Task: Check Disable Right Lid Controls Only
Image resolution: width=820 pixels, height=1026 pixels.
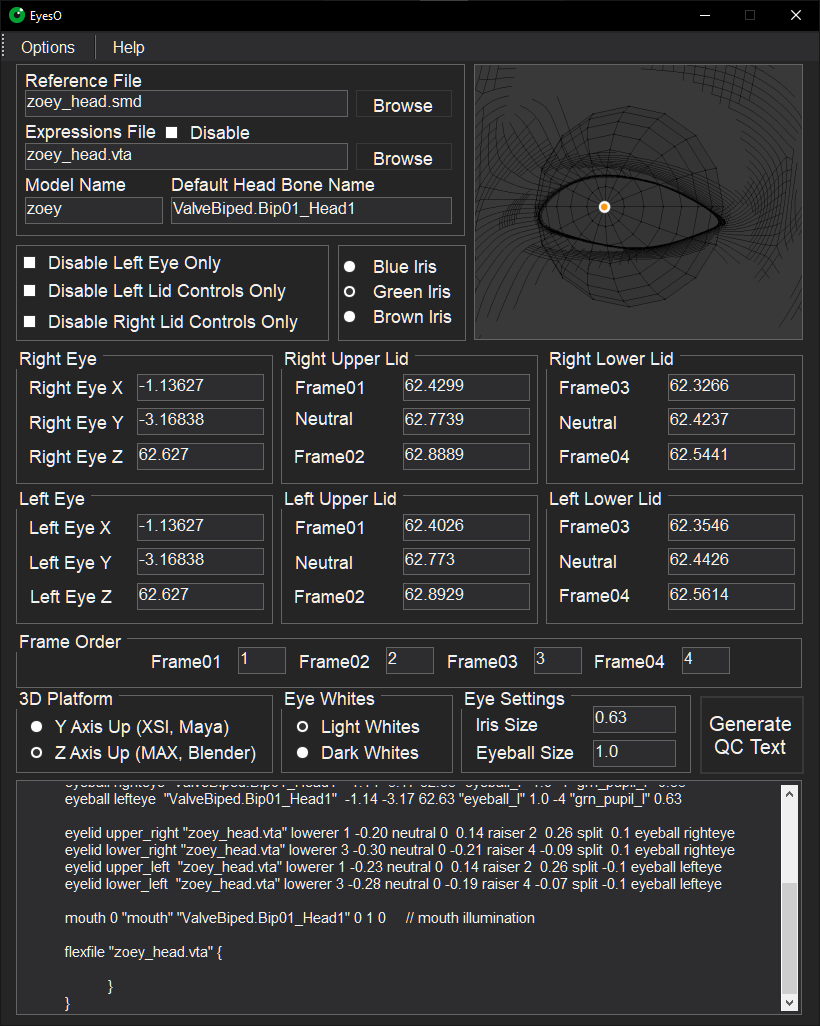Action: point(29,322)
